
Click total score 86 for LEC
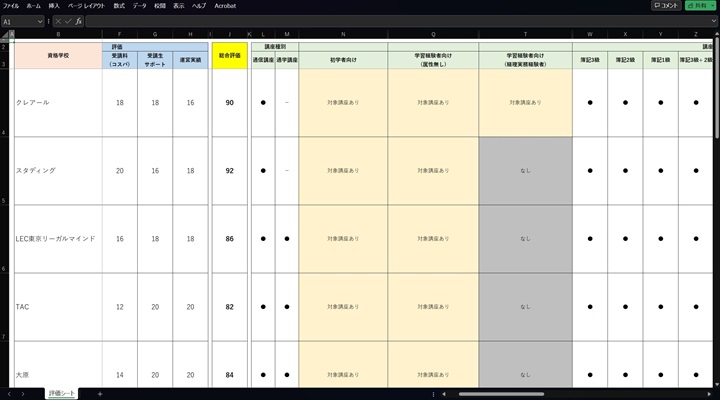[230, 239]
